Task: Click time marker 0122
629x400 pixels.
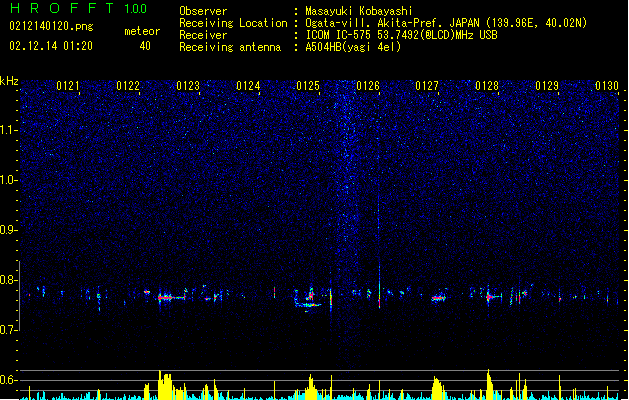Action: coord(128,86)
